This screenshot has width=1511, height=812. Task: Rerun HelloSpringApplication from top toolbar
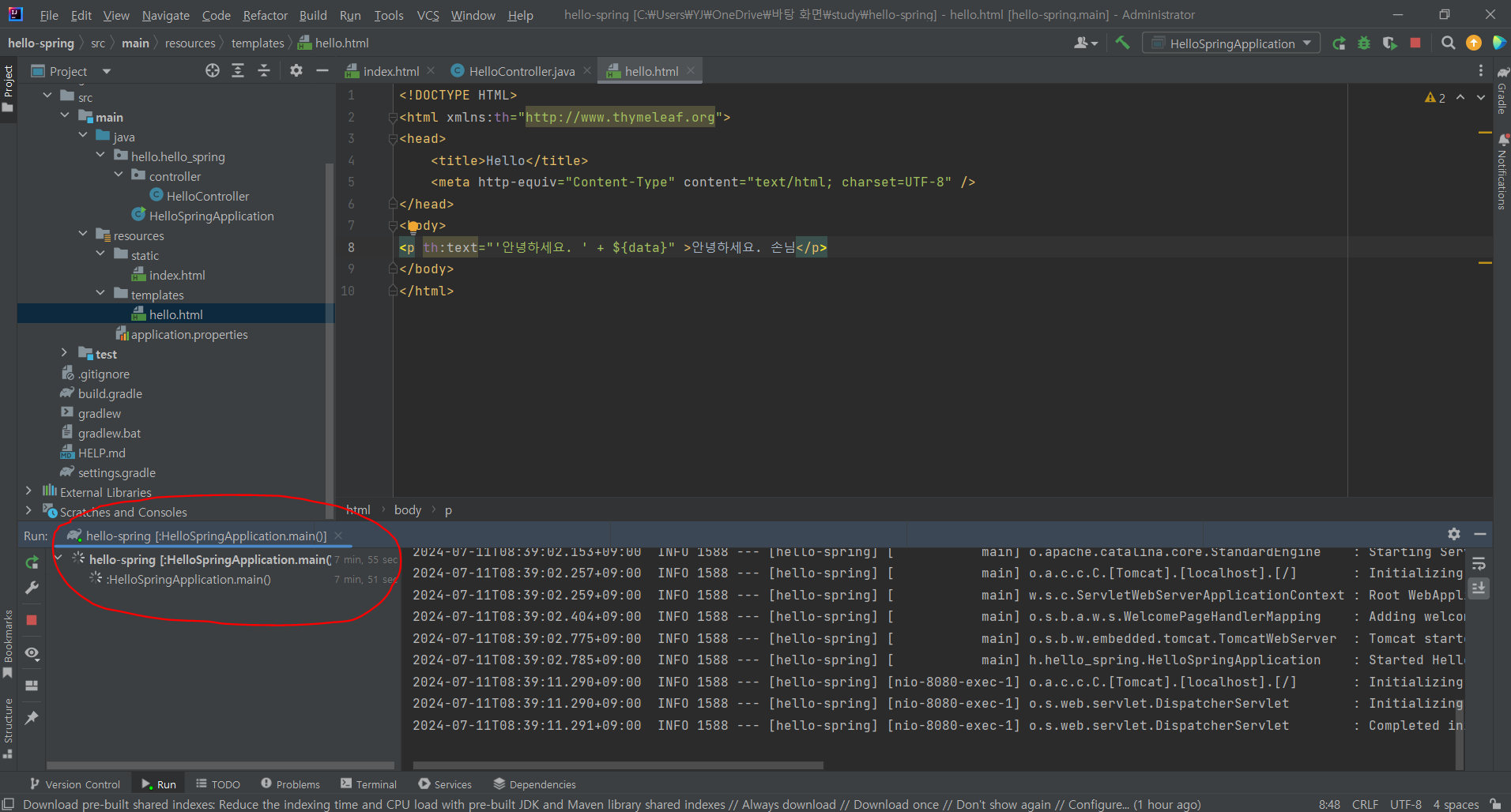(x=1339, y=43)
